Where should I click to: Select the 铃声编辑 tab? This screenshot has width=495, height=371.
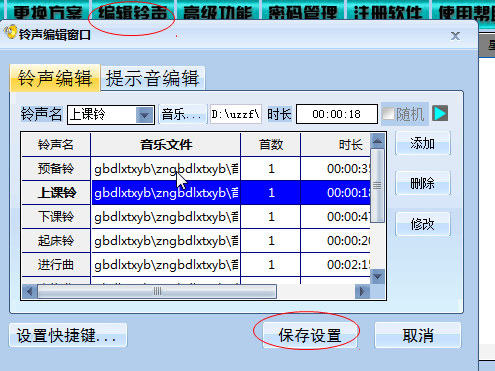point(55,78)
